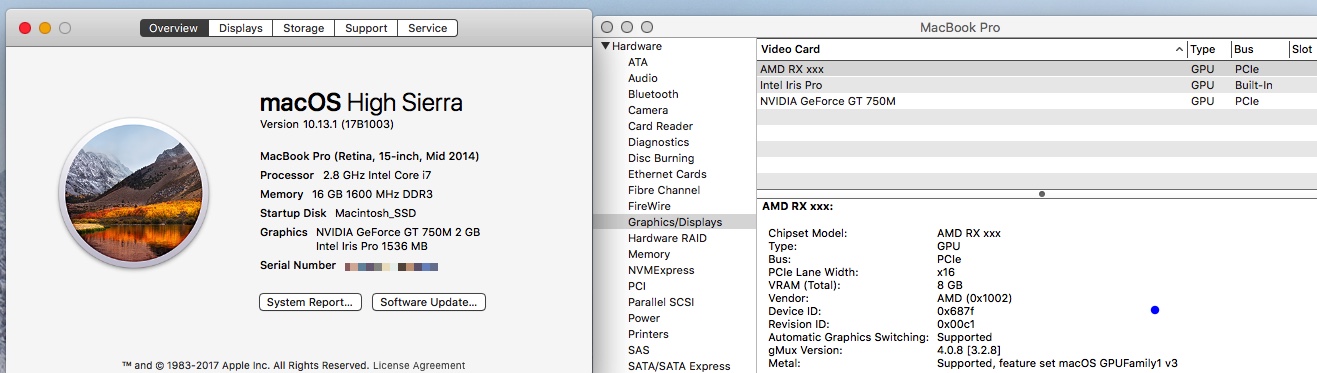Select SAS in the sidebar

click(638, 350)
